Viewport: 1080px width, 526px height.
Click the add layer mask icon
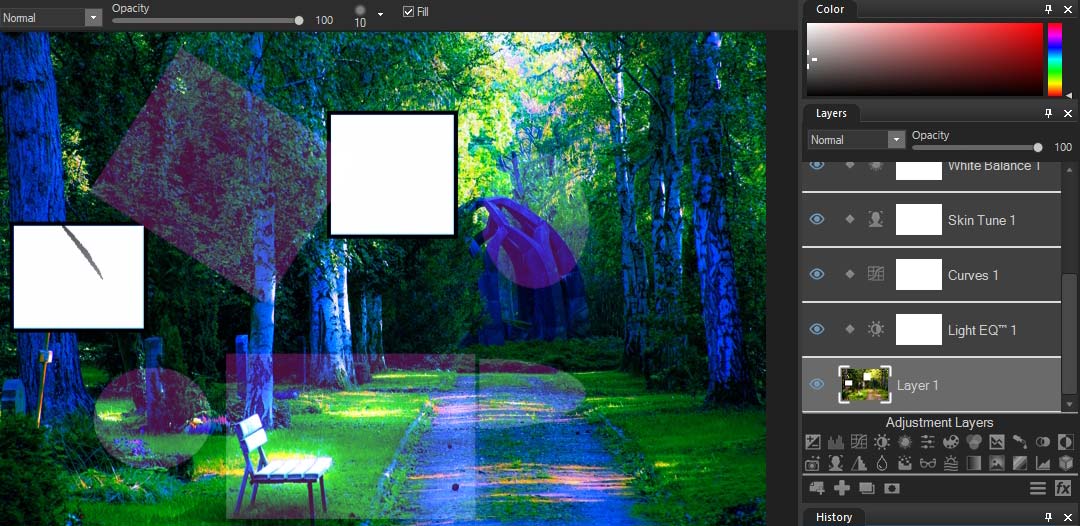click(892, 488)
